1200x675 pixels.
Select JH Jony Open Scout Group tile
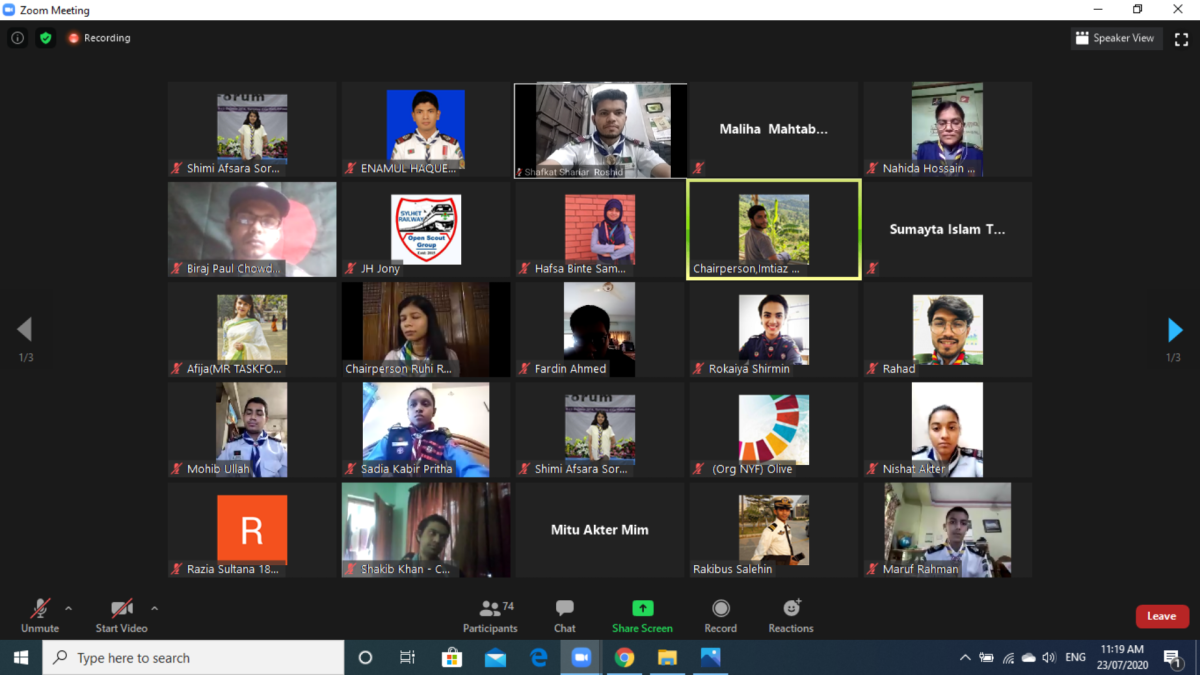[426, 229]
